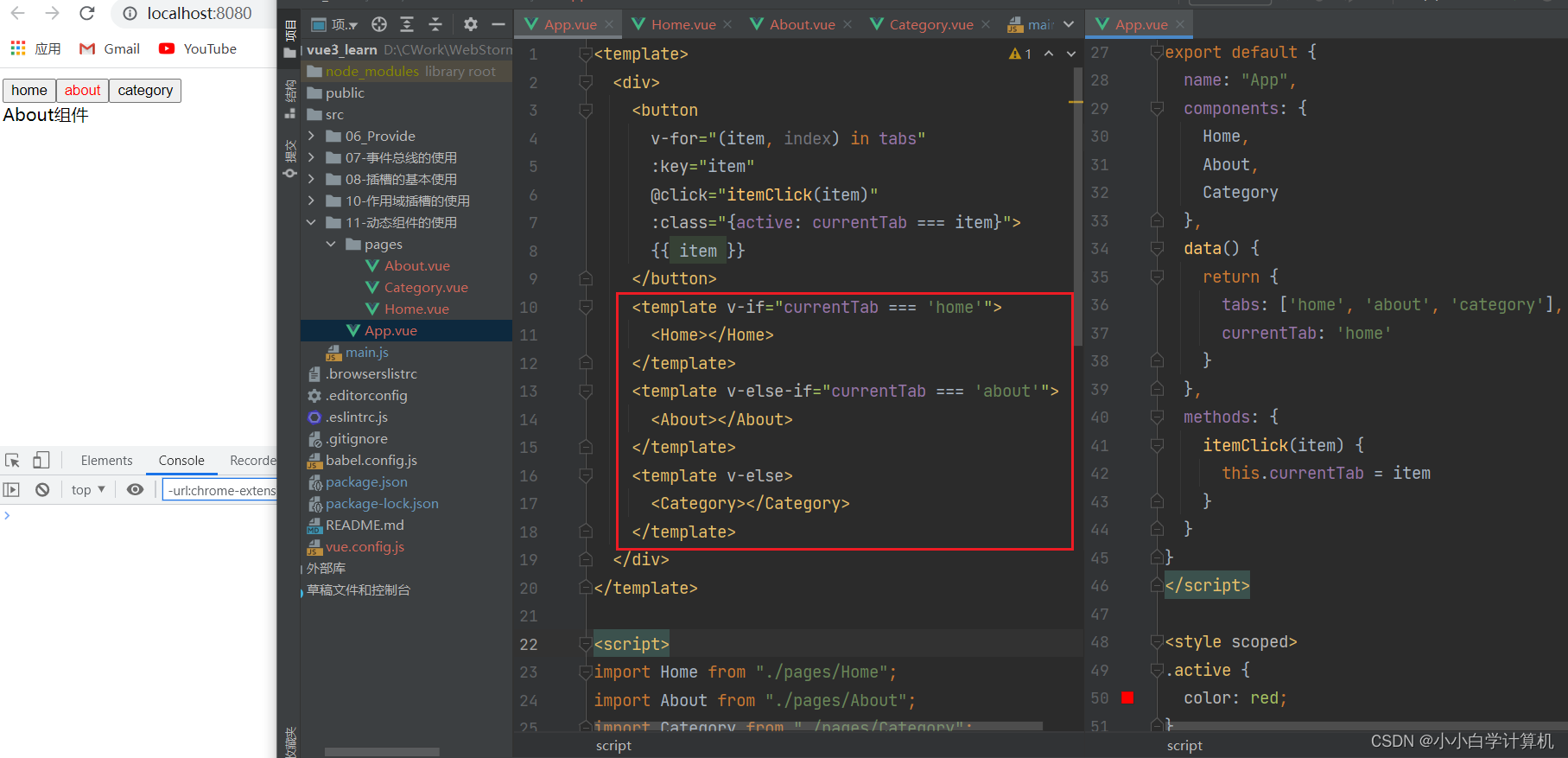Click the project panel horizontal scrollbar
Viewport: 1568px width, 758px height.
382,752
